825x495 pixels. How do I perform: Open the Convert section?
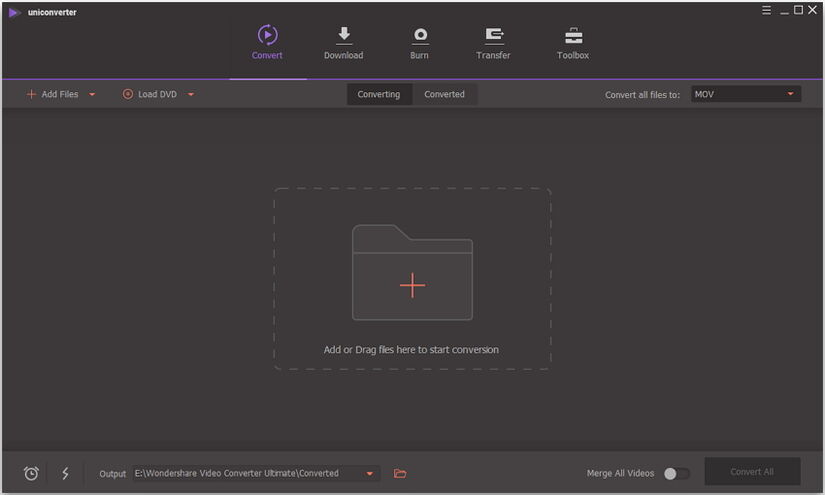[x=267, y=42]
